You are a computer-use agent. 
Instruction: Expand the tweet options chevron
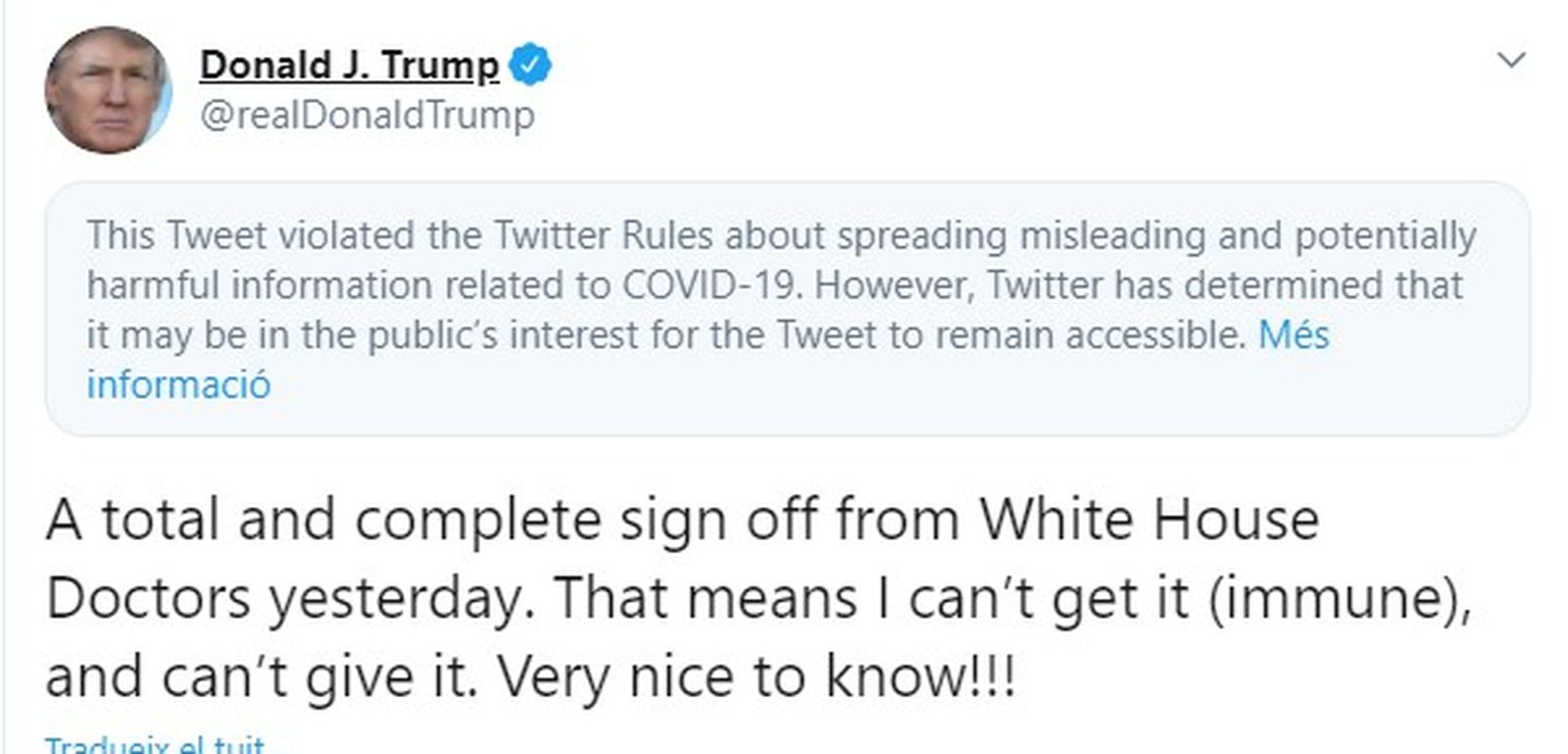click(1512, 61)
